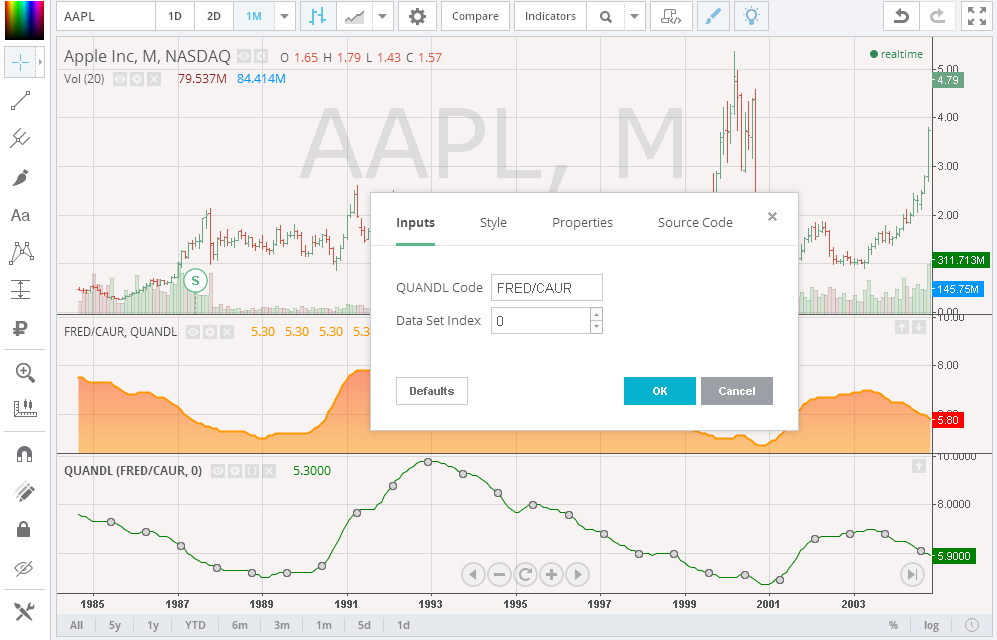The image size is (997, 640).
Task: Toggle Vol (20) indicator visibility eye
Action: (x=120, y=79)
